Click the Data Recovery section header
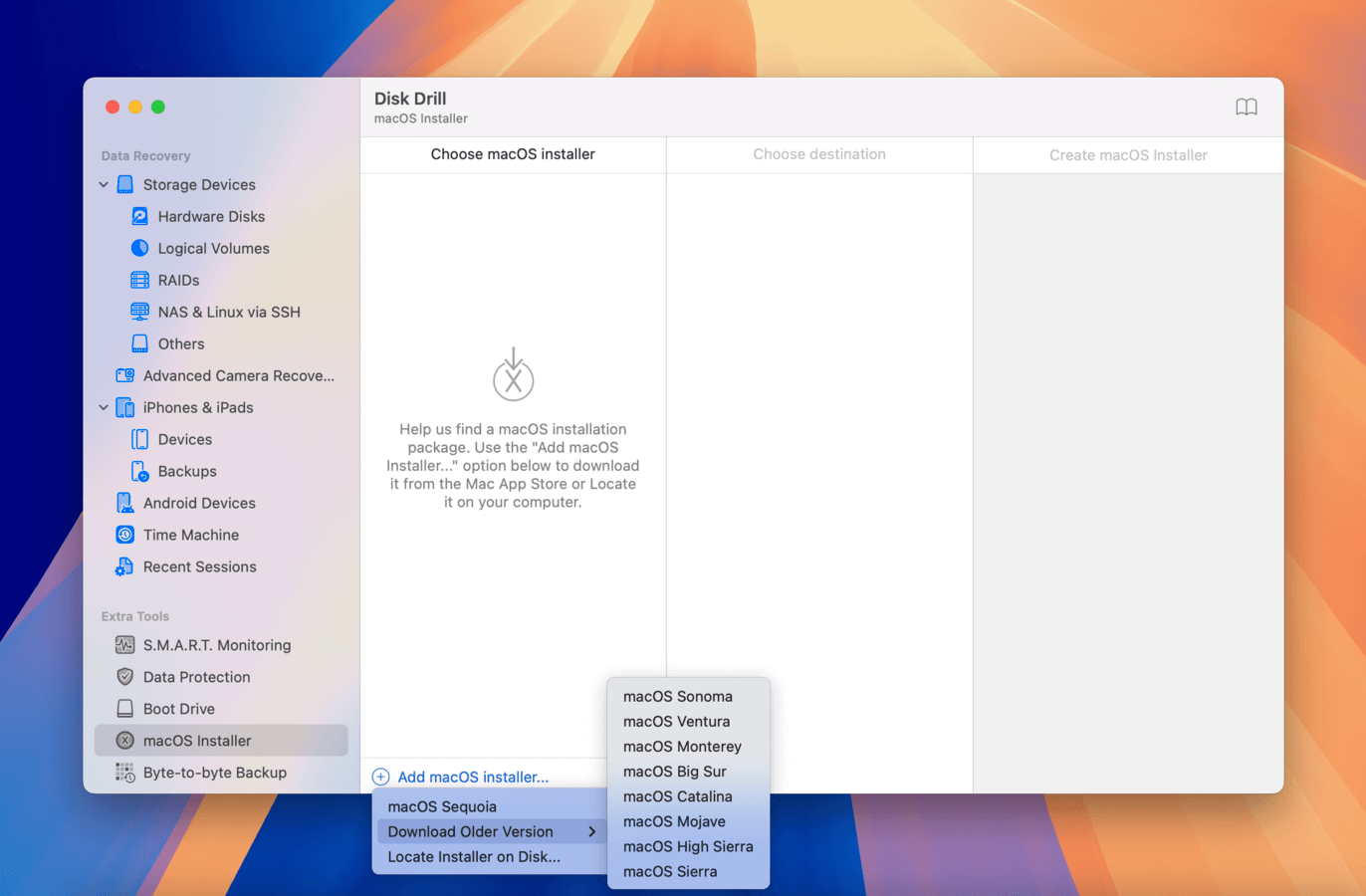Image resolution: width=1366 pixels, height=896 pixels. [145, 156]
